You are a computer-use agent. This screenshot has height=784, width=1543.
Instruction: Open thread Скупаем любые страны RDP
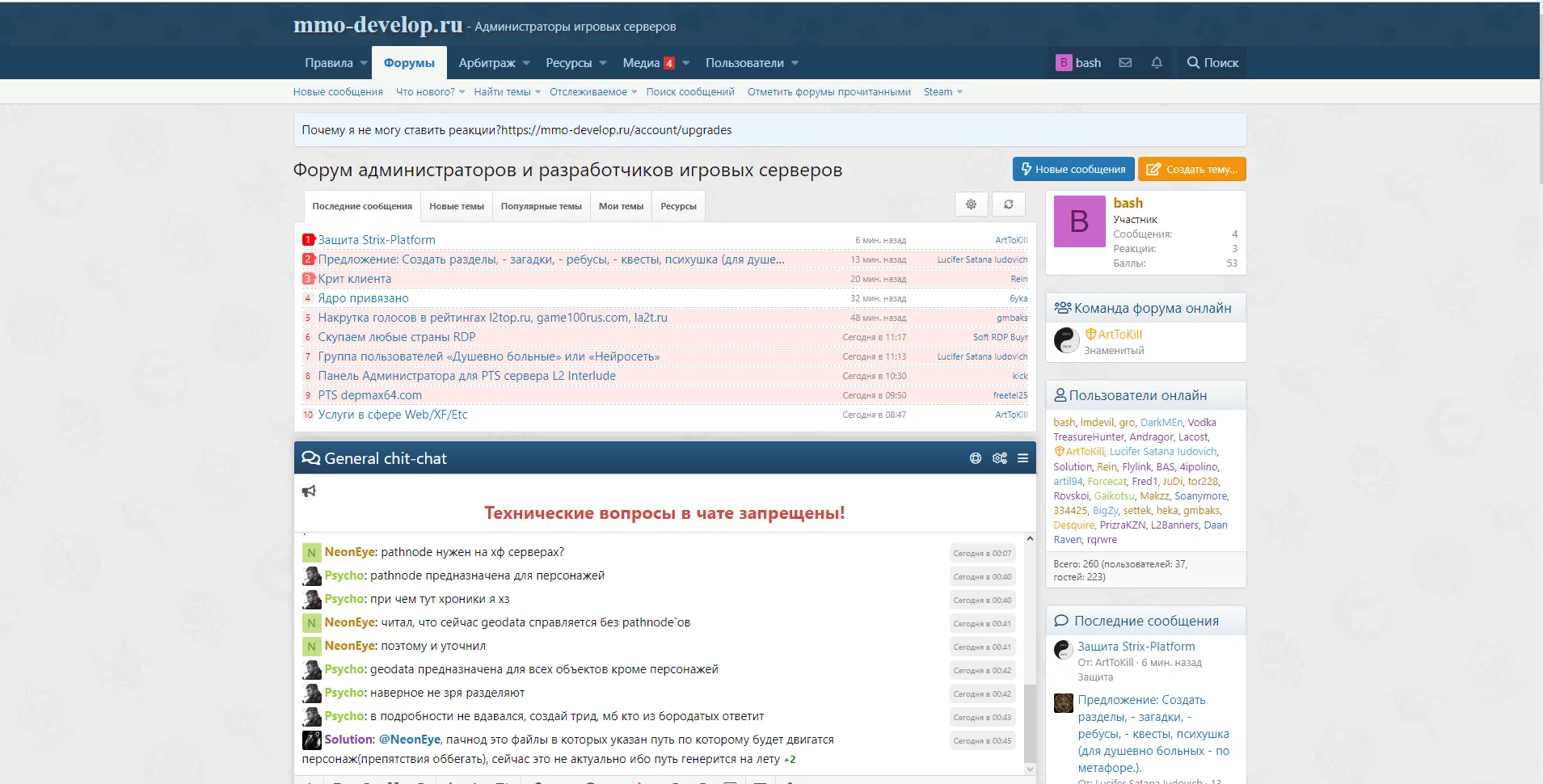click(x=397, y=337)
